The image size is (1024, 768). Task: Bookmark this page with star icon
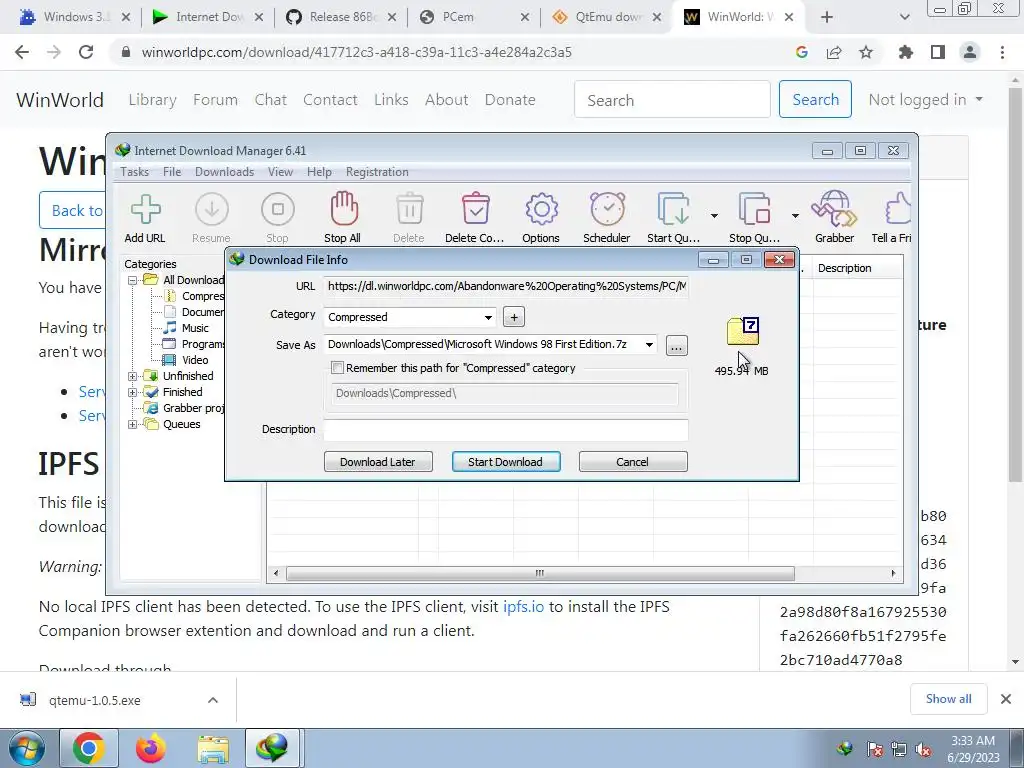(x=866, y=52)
